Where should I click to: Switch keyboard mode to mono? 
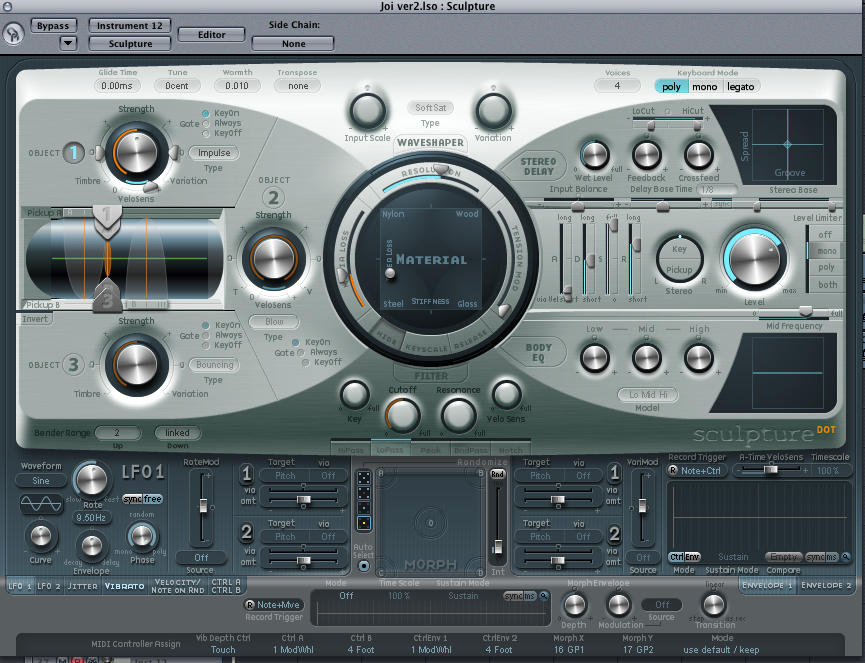(704, 87)
